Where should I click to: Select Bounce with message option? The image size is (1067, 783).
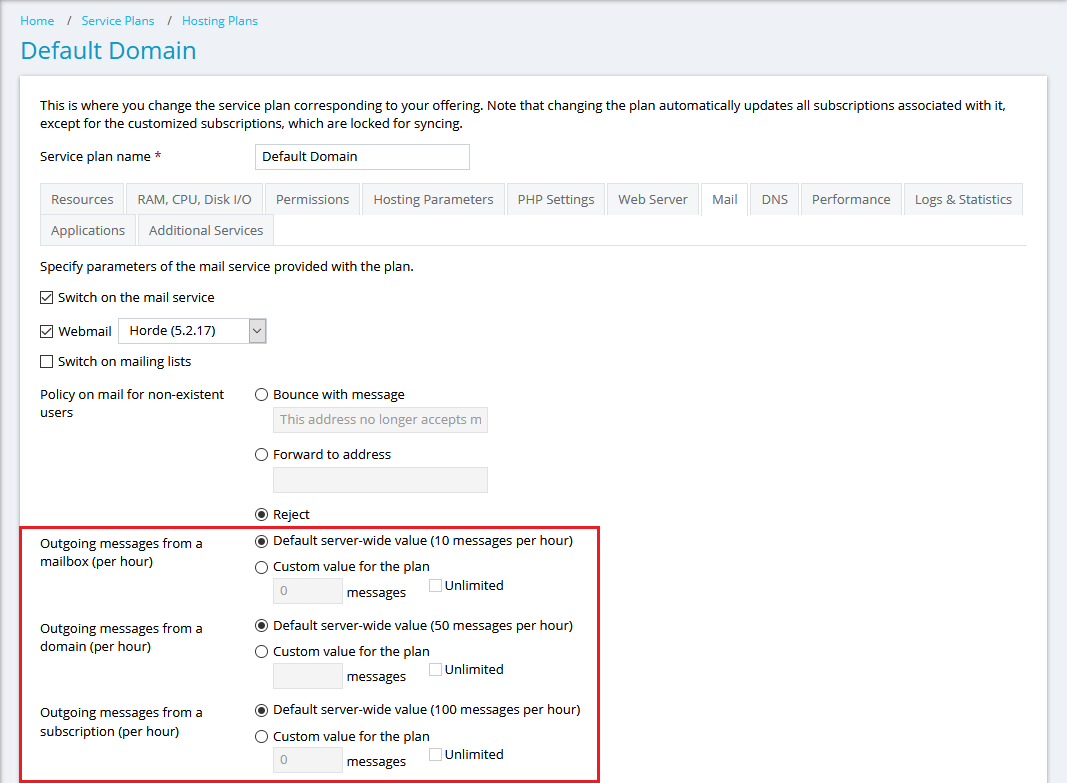click(262, 395)
